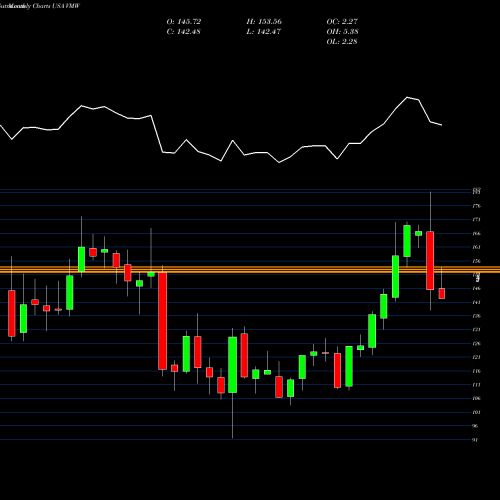The width and height of the screenshot is (500, 500).
Task: Click the 136 price axis label
Action: pos(476,316)
